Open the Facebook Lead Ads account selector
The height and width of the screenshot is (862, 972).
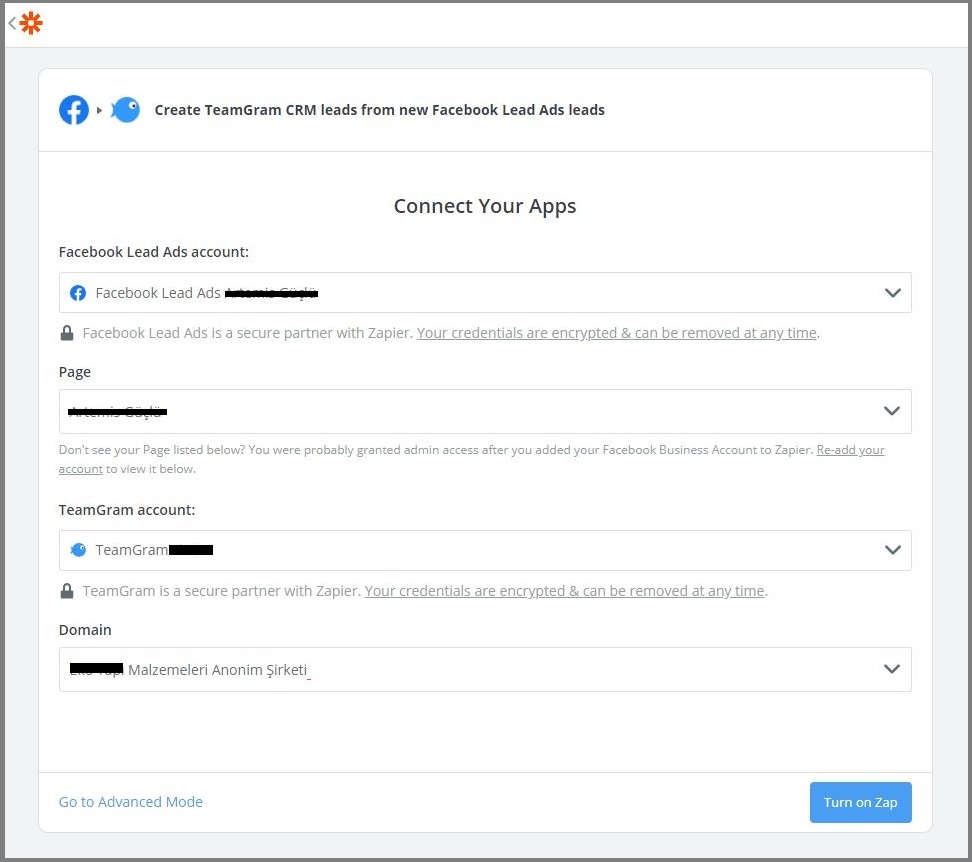tap(485, 292)
